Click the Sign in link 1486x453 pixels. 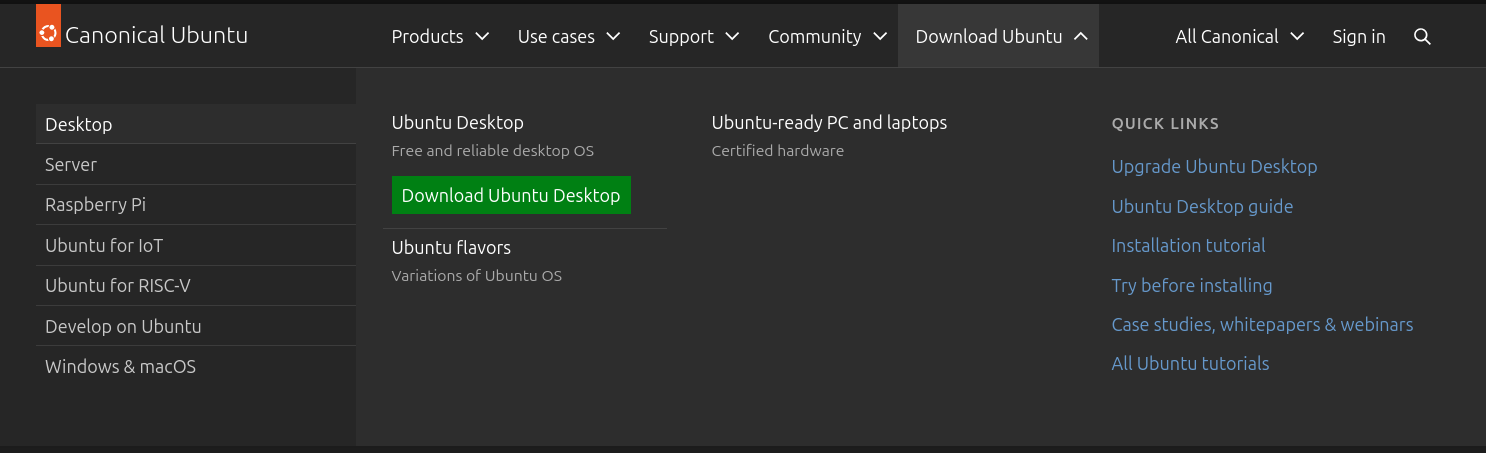1358,37
